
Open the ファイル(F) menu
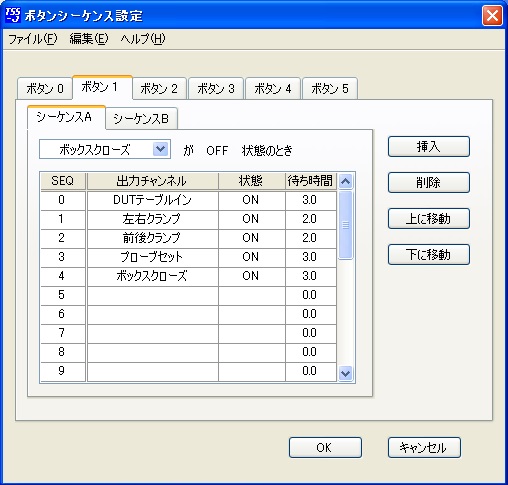click(x=33, y=39)
